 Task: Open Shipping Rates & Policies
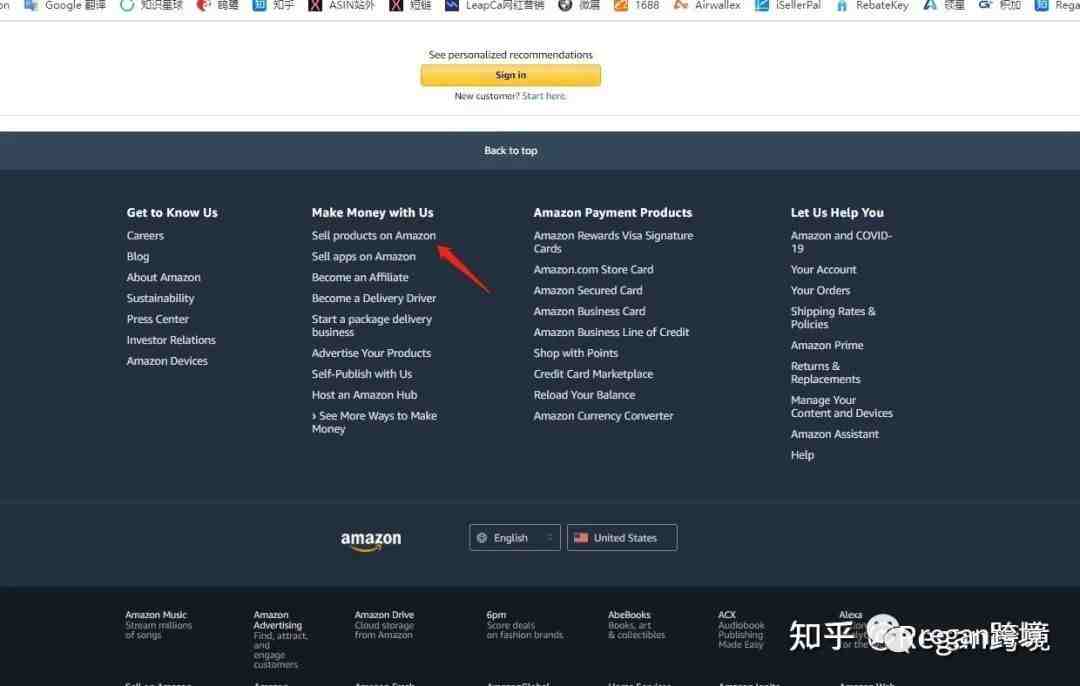[x=833, y=318]
